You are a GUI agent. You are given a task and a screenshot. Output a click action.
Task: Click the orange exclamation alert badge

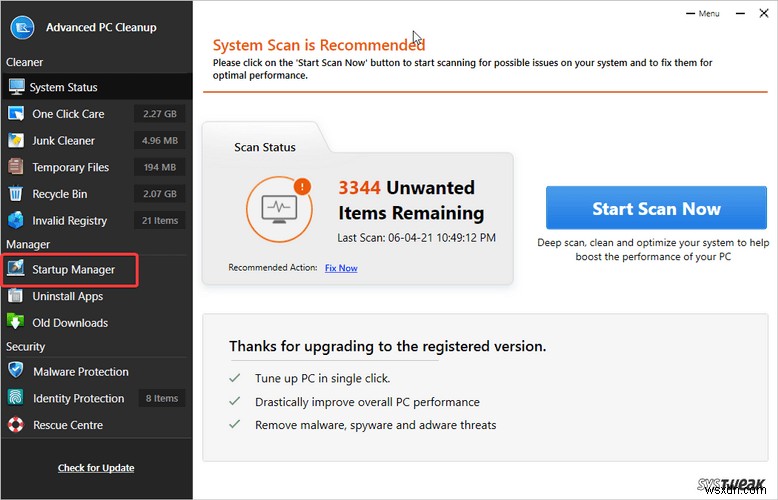(x=302, y=187)
